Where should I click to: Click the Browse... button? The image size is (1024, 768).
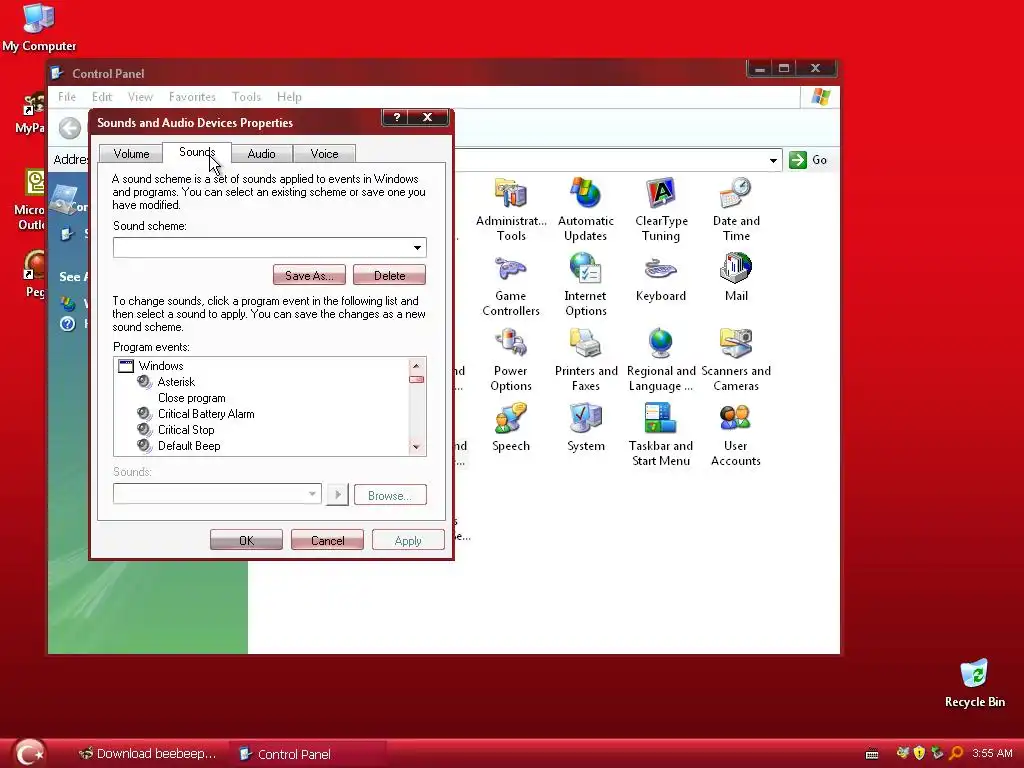point(390,495)
